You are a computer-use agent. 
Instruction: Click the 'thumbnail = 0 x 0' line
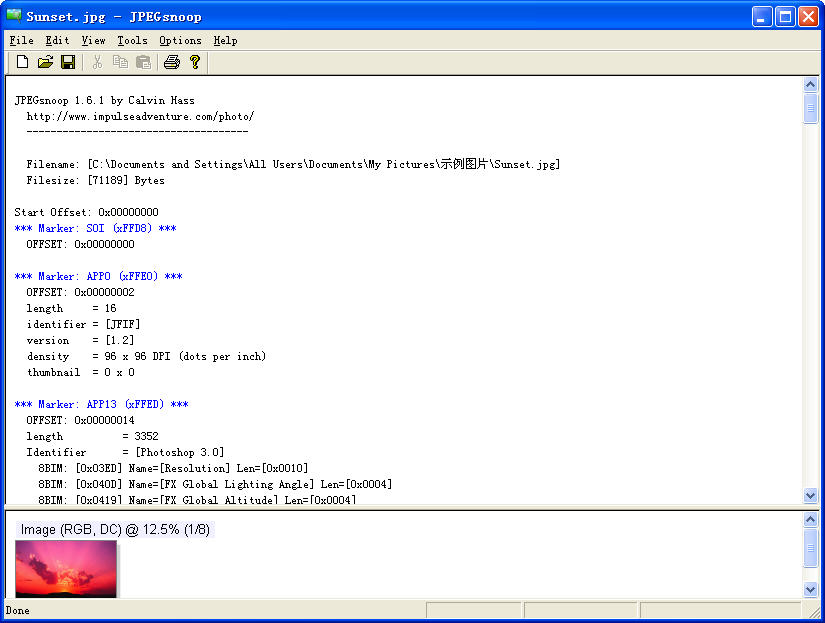coord(81,373)
